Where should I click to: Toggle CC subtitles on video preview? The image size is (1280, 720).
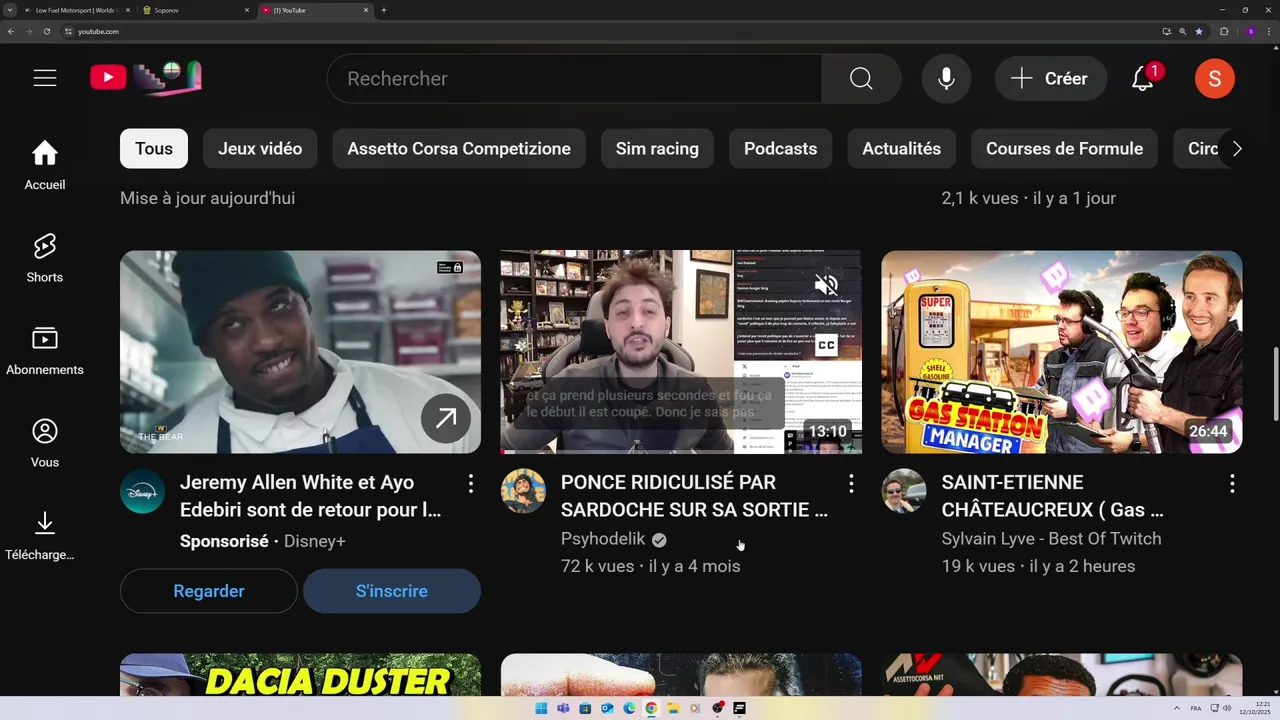point(826,346)
